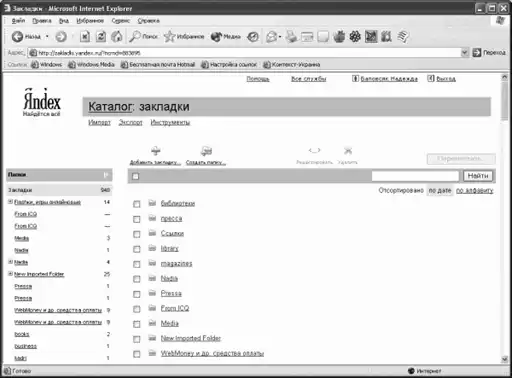Open the Back button history dropdown arrow

pyautogui.click(x=47, y=36)
